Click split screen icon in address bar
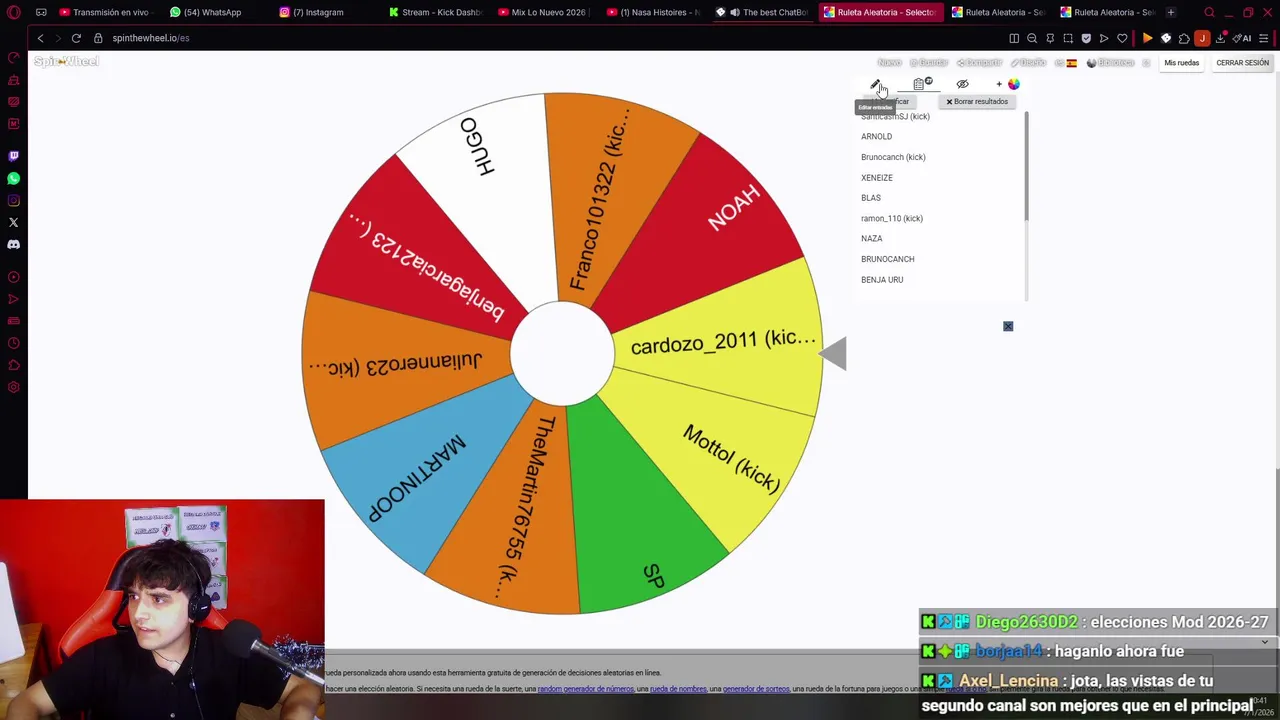 click(1014, 38)
